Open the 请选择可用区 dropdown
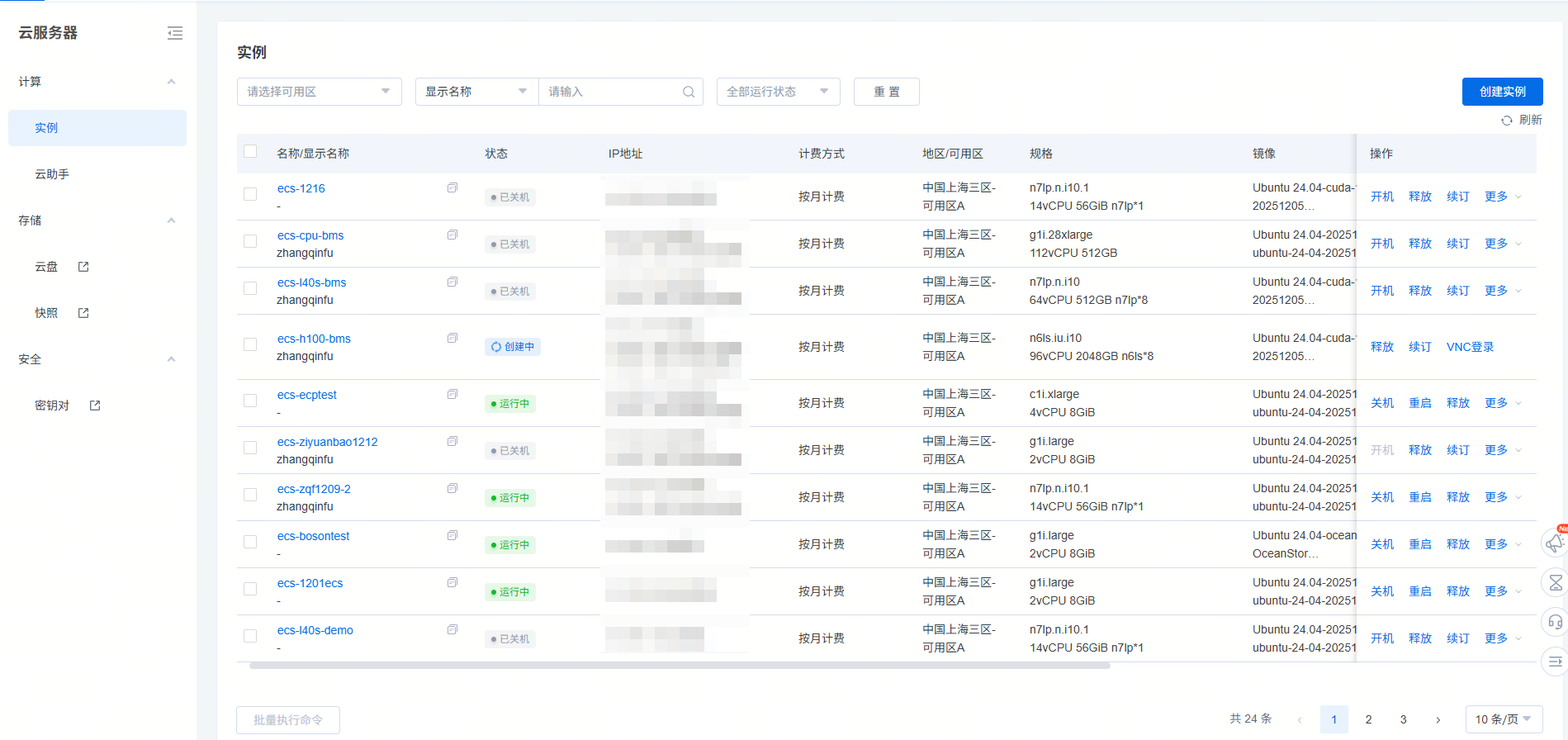This screenshot has width=1568, height=740. pos(319,92)
